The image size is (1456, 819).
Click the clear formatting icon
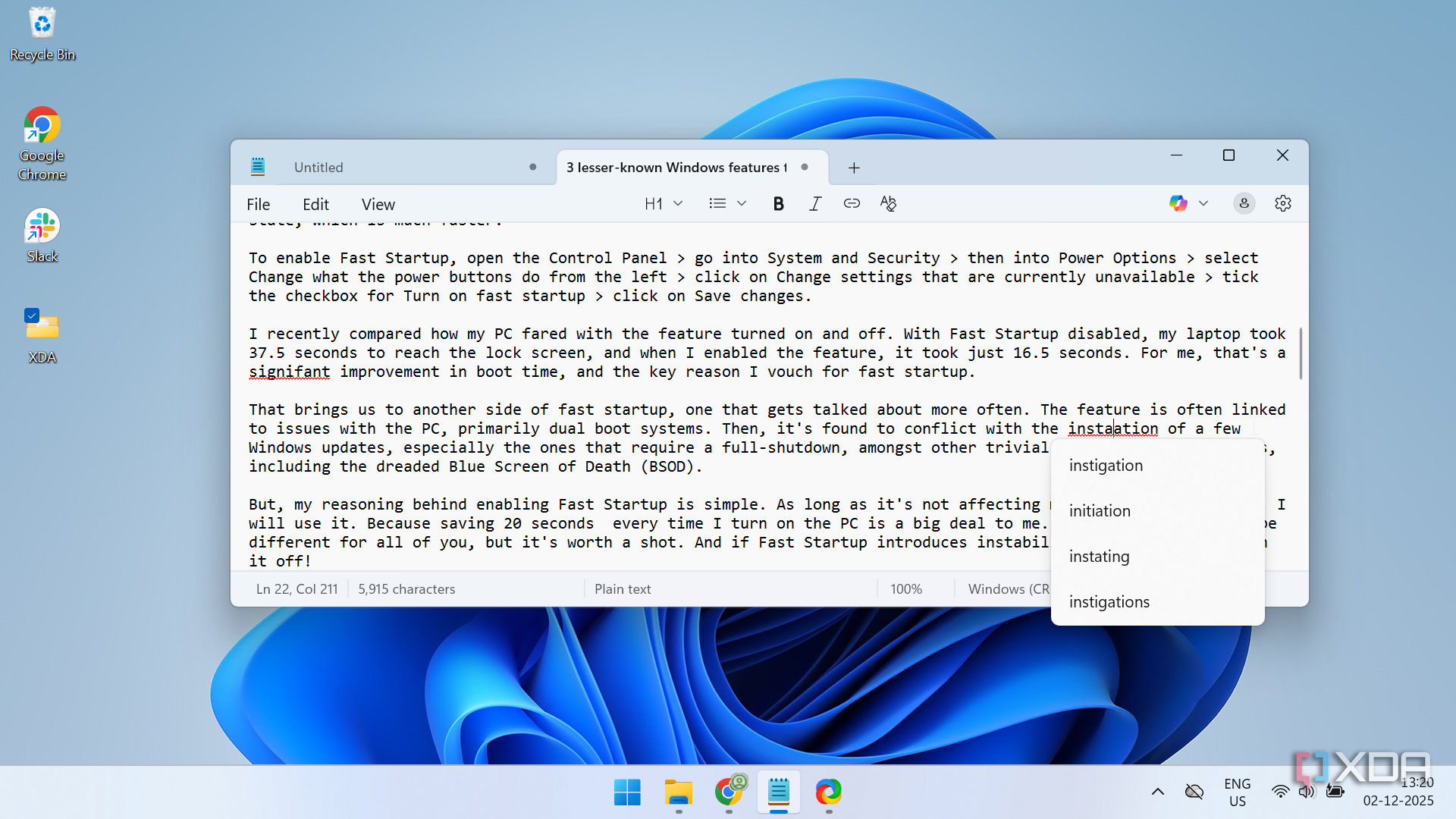tap(888, 203)
